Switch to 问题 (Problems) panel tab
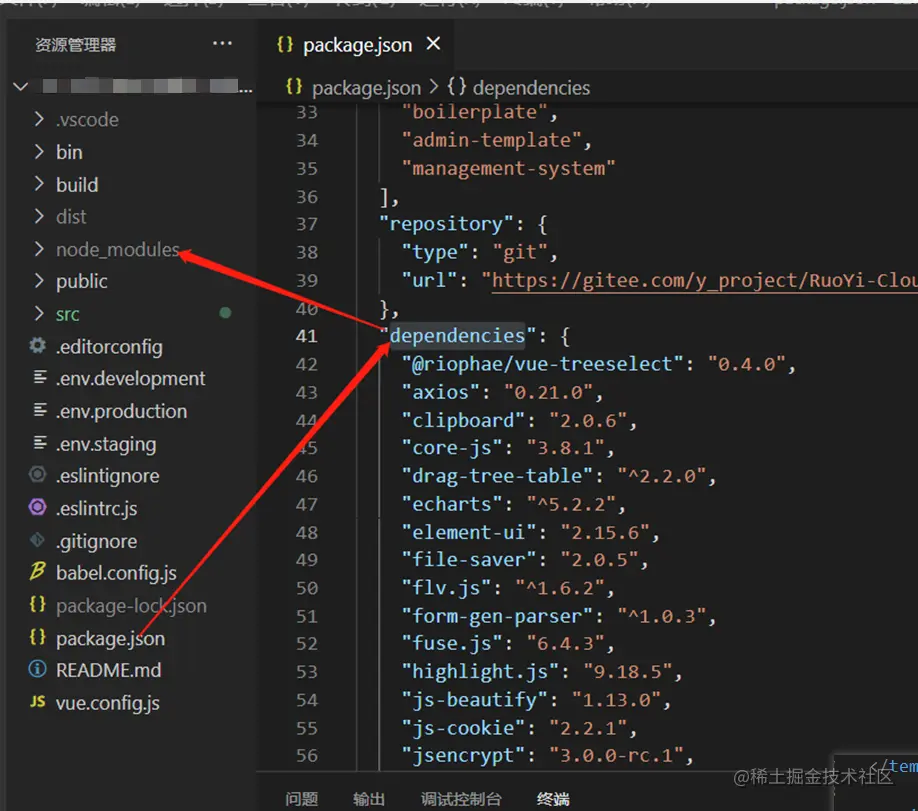The height and width of the screenshot is (811, 918). pyautogui.click(x=302, y=799)
